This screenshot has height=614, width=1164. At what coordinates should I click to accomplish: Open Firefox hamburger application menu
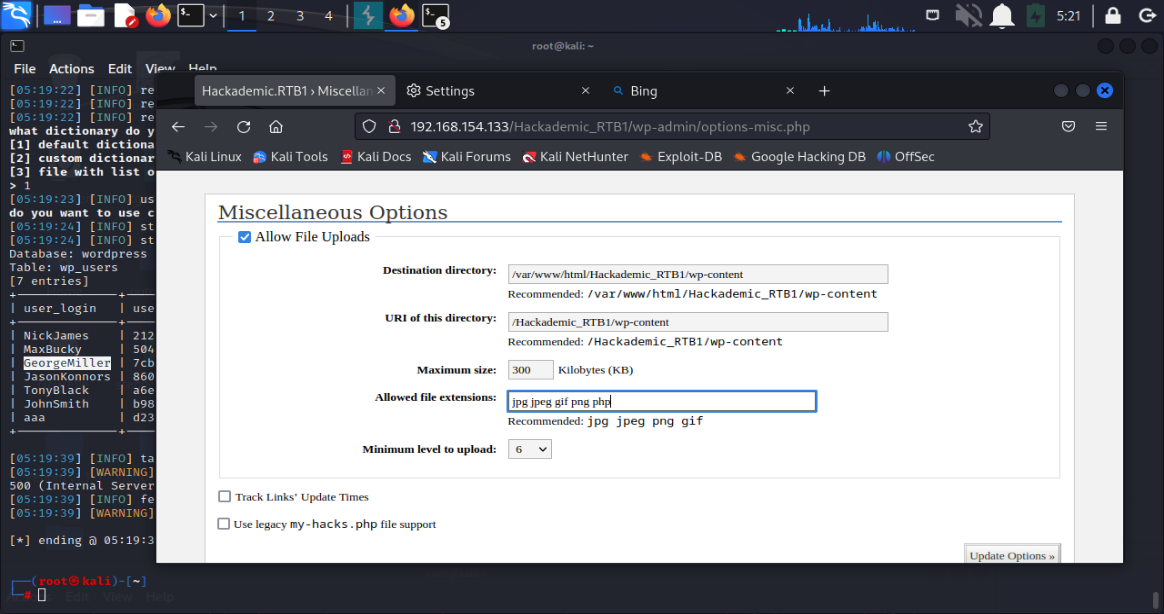click(x=1101, y=127)
